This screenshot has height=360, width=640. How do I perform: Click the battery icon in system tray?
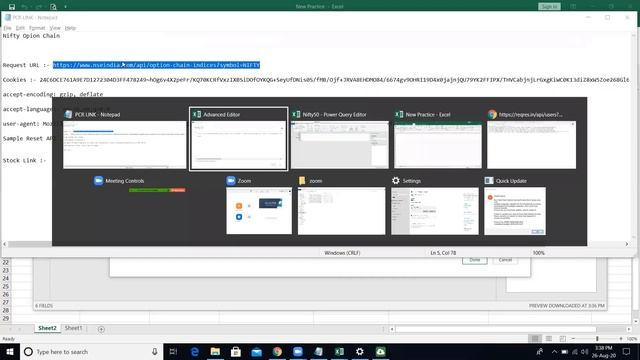[564, 351]
